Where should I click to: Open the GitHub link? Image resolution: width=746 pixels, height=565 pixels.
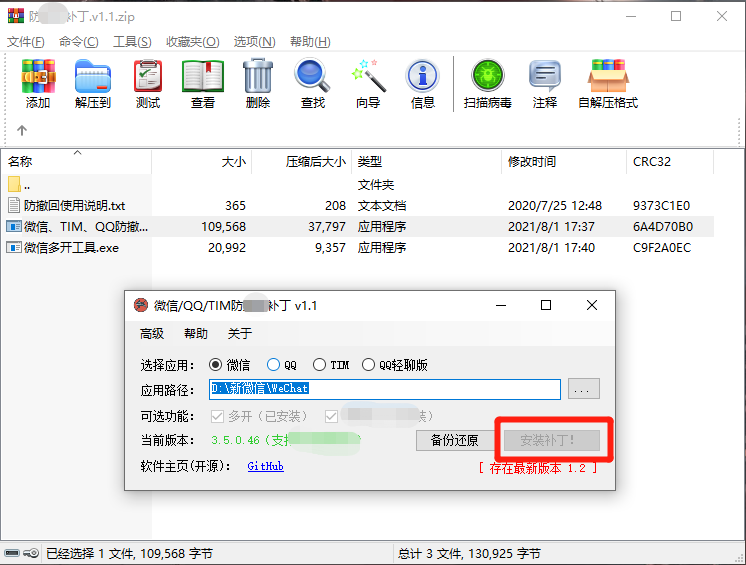[x=265, y=466]
